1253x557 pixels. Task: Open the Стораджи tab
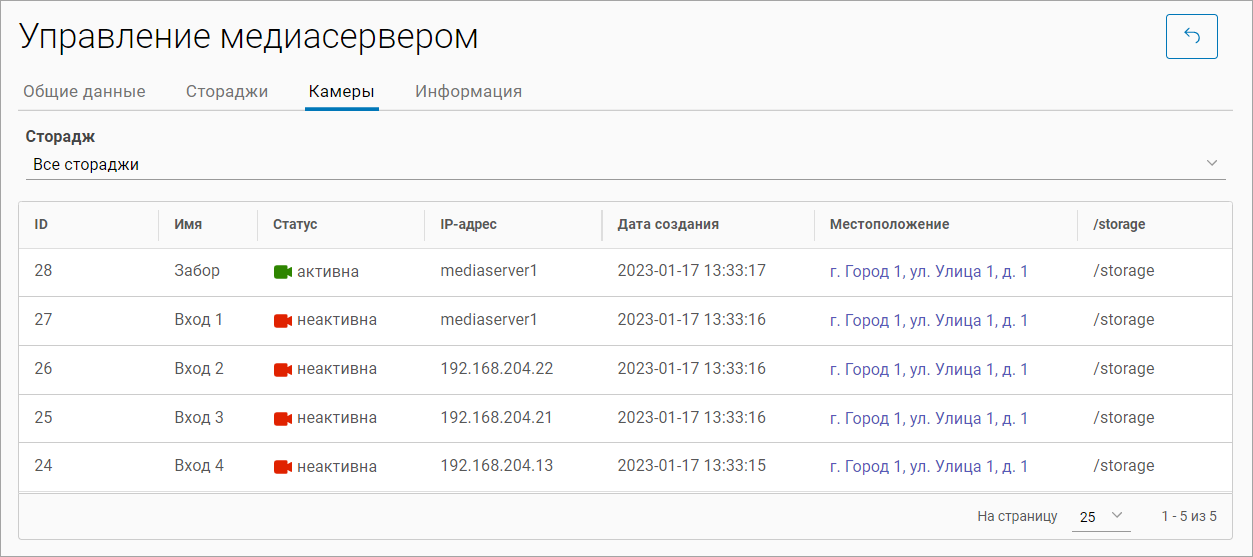[227, 91]
